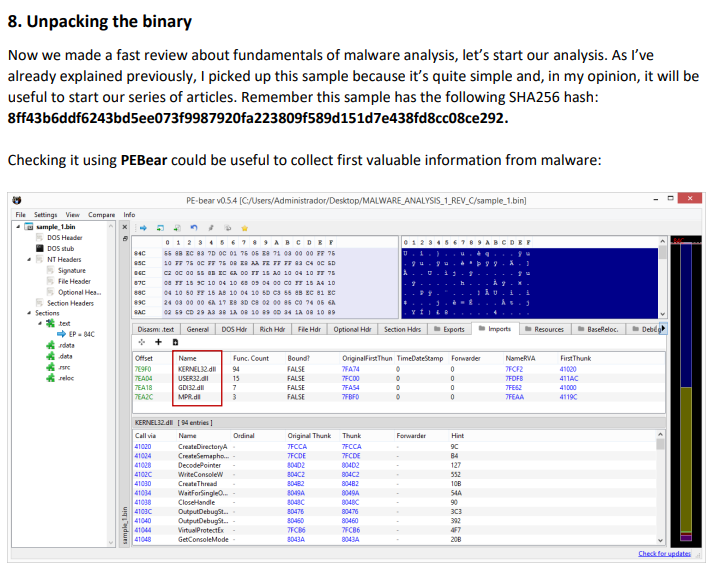The width and height of the screenshot is (714, 568).
Task: Click the plus icon above imports table
Action: (x=158, y=342)
